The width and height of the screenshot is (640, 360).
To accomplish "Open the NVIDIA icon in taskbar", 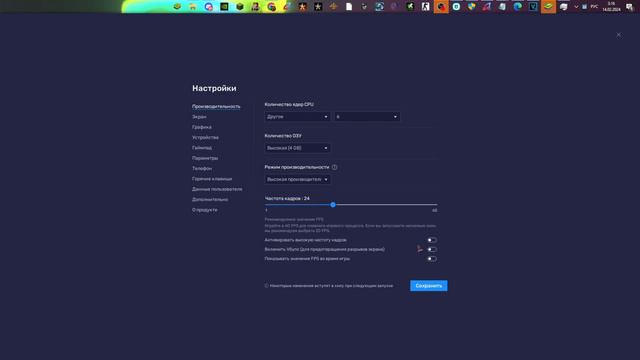I will click(x=224, y=7).
